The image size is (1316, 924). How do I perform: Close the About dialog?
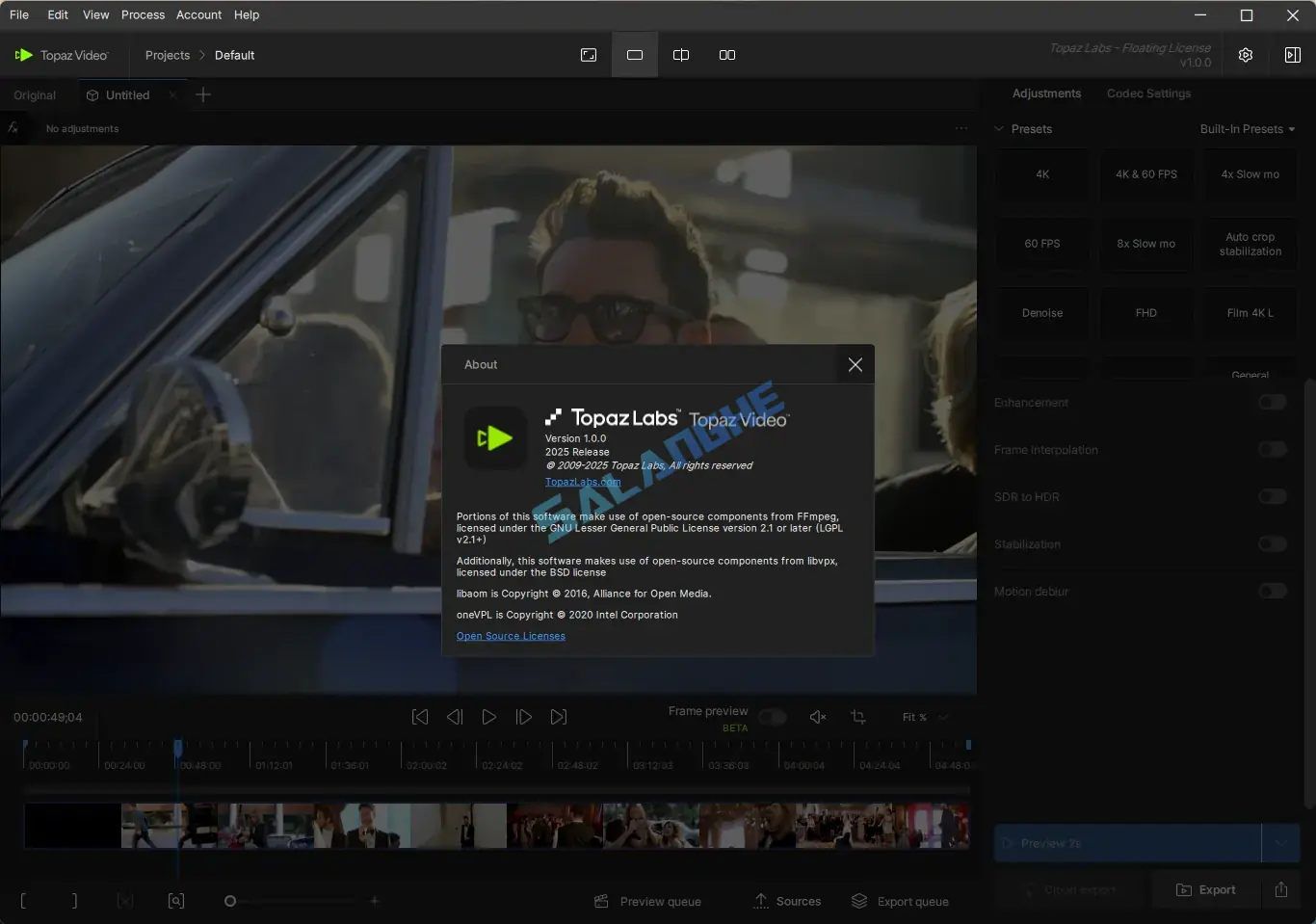pyautogui.click(x=855, y=364)
